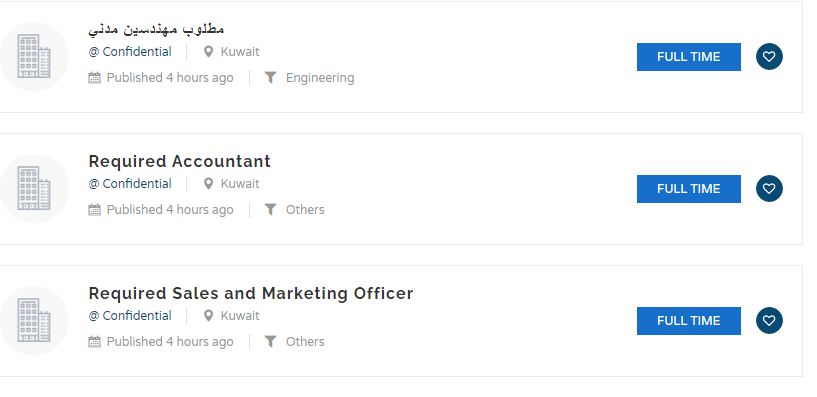Click Kuwait location on Required Accountant
Image resolution: width=817 pixels, height=397 pixels.
click(x=240, y=183)
